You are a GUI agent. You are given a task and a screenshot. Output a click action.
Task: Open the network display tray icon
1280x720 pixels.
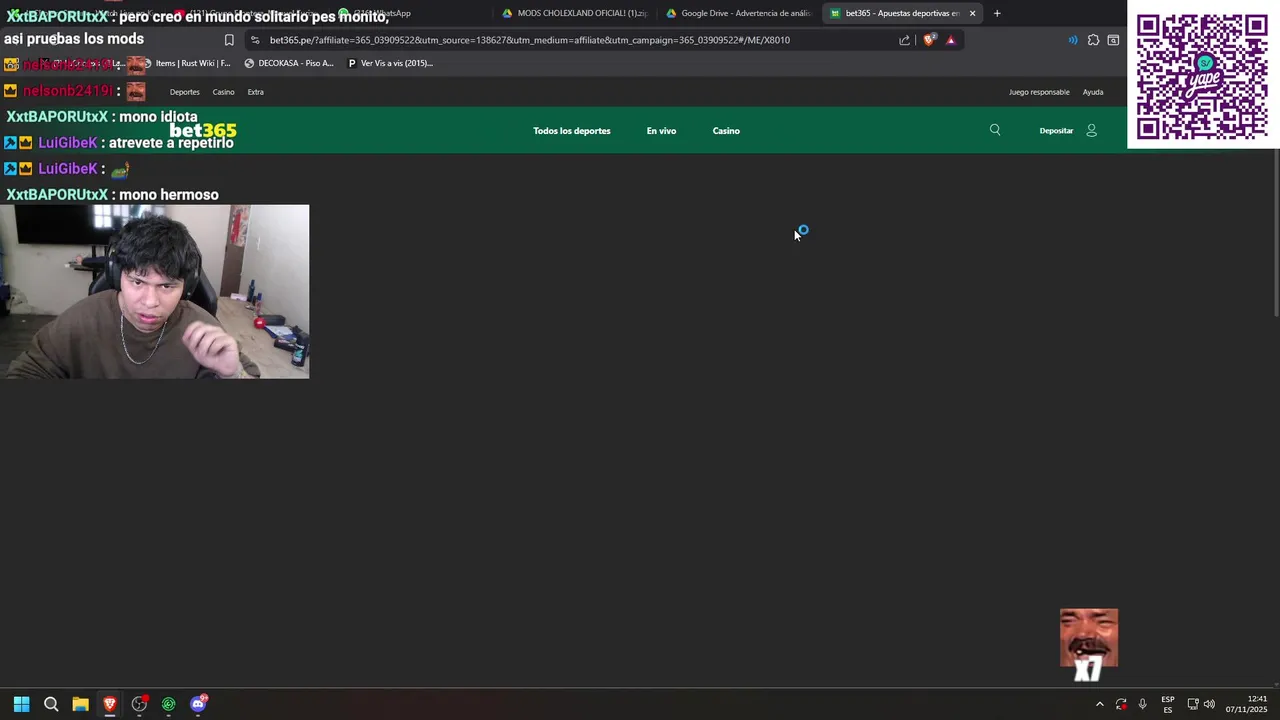(x=1193, y=704)
